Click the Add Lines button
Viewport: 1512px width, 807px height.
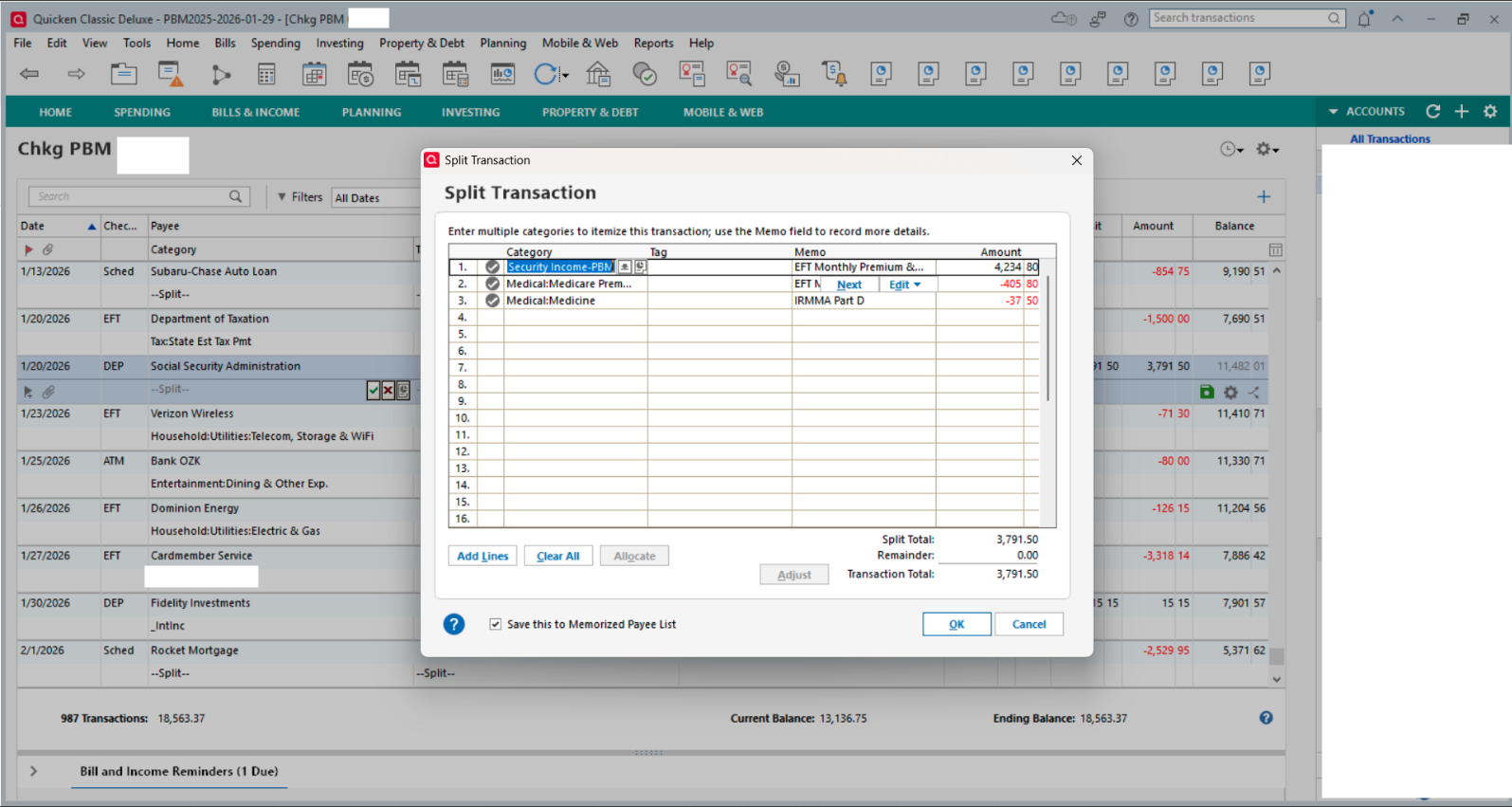(x=483, y=556)
